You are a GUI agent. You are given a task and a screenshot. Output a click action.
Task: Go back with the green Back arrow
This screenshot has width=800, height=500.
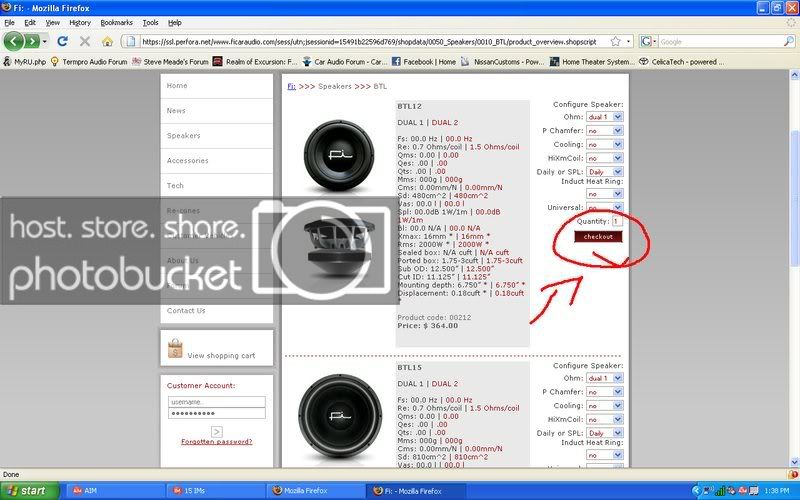pos(14,41)
